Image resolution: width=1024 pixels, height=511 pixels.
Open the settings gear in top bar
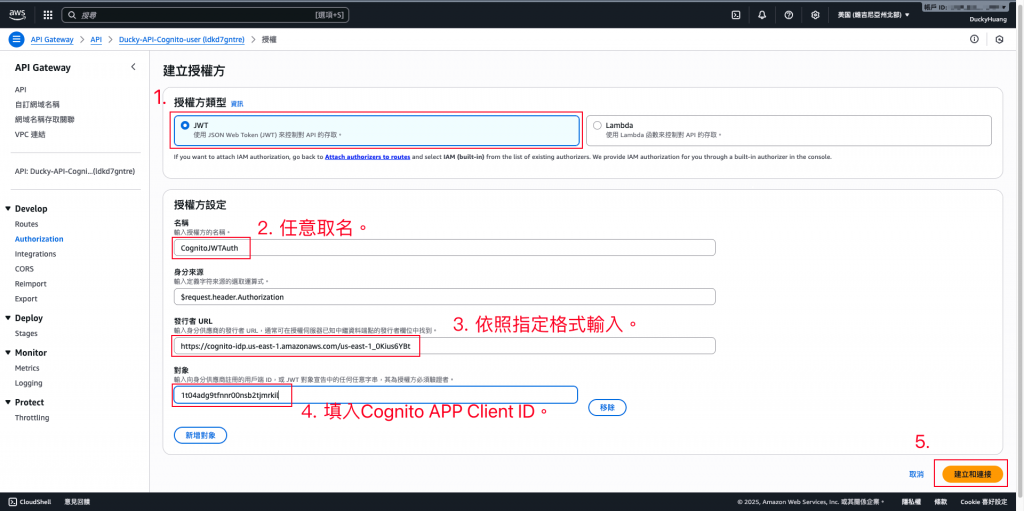(815, 14)
